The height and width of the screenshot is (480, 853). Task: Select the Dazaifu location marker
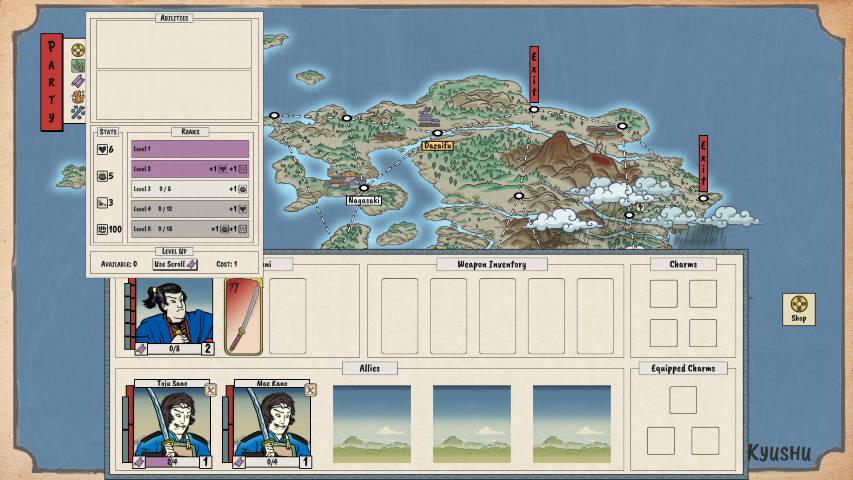click(437, 145)
